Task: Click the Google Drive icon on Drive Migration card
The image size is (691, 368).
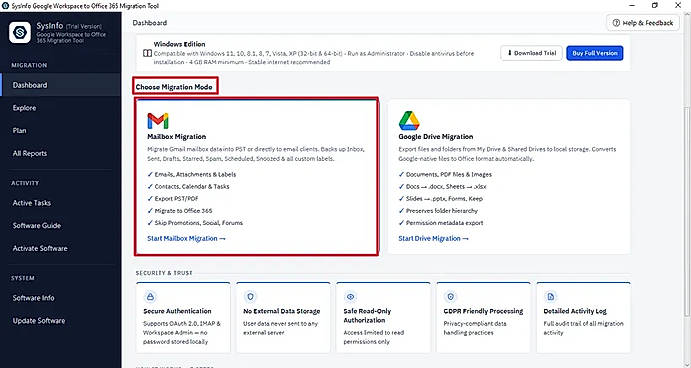Action: click(x=409, y=121)
